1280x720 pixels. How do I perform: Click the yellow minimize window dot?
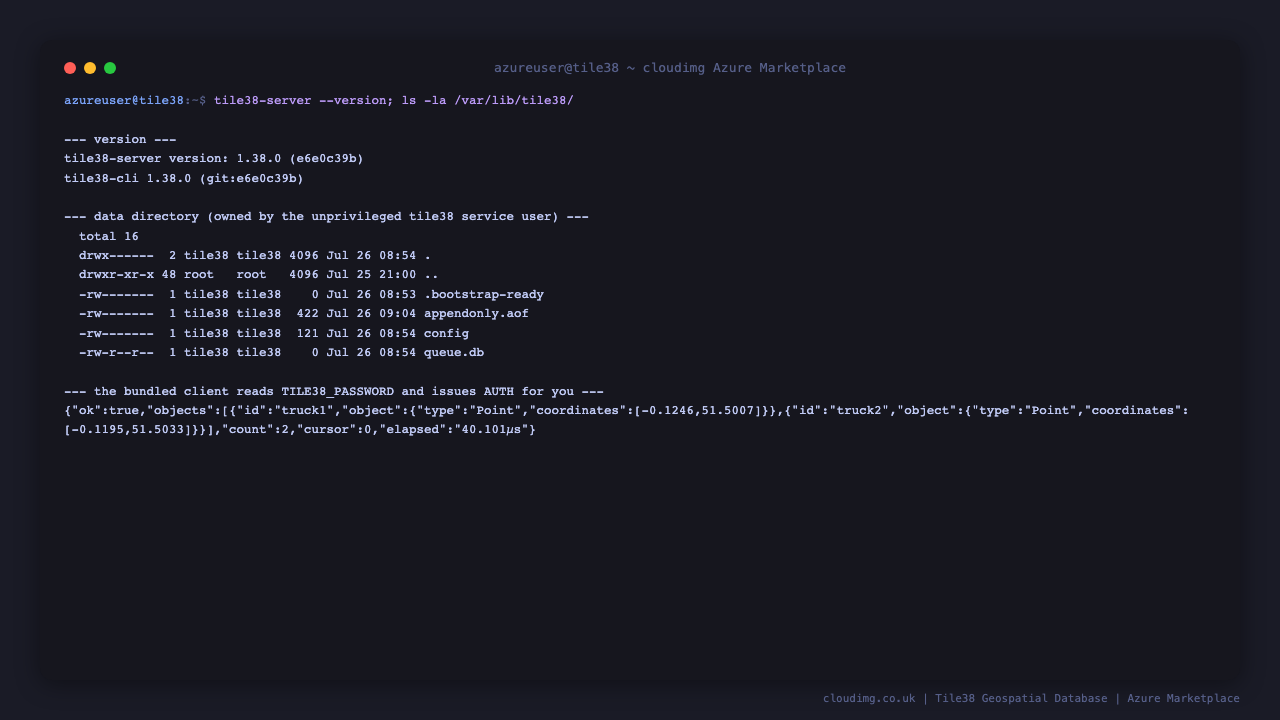pyautogui.click(x=90, y=68)
